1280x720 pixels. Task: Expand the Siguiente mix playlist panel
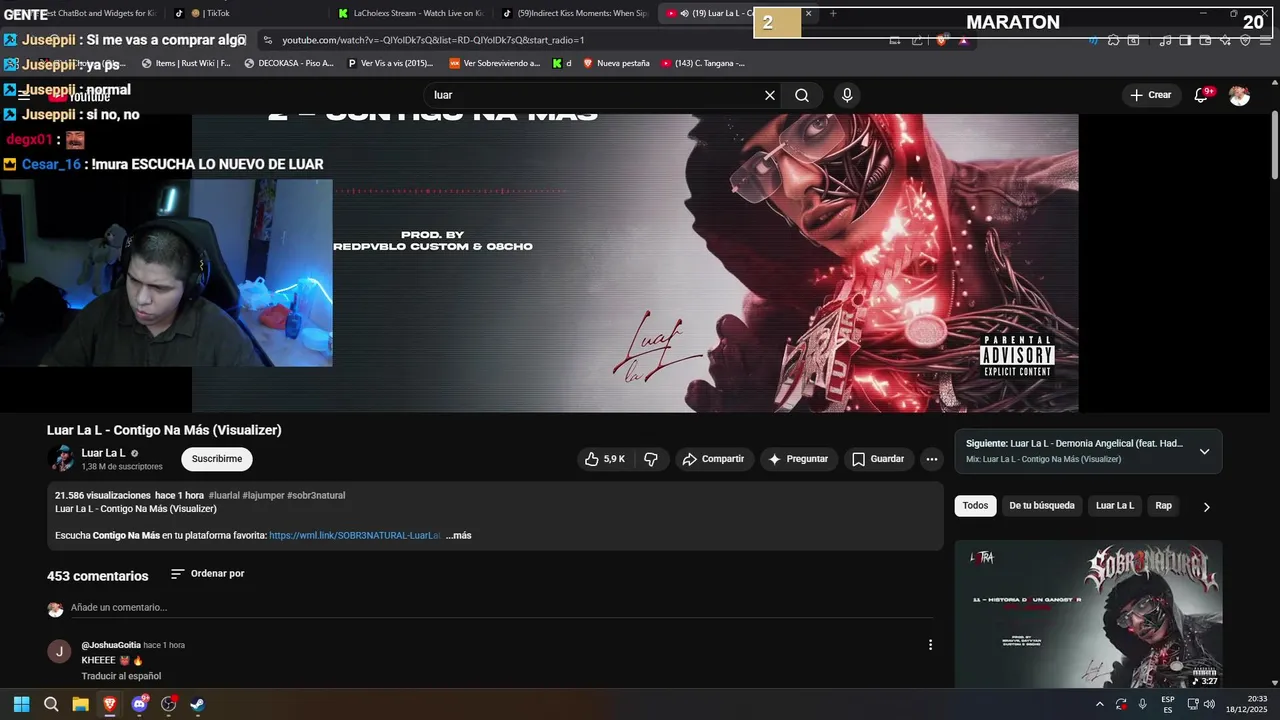click(x=1204, y=451)
